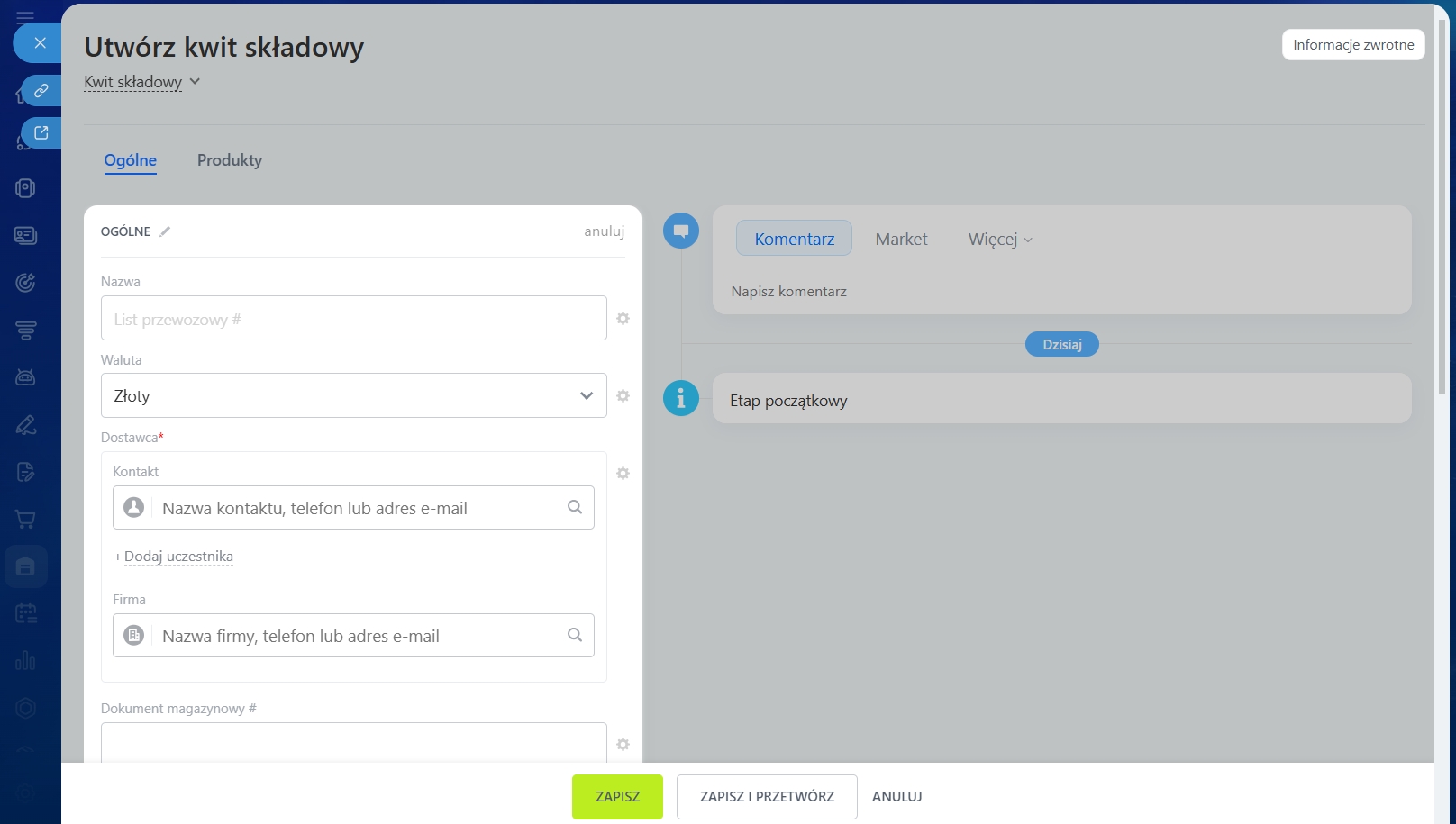Click the pencil icon next to OGÓLNE
This screenshot has height=824, width=1456.
(165, 231)
